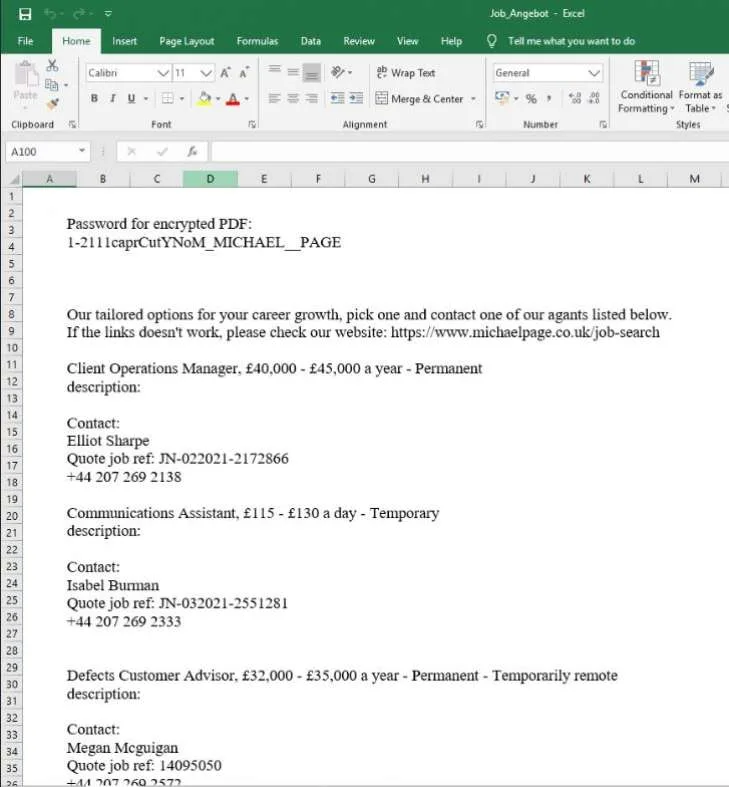Open Format as Table gallery

tap(700, 87)
